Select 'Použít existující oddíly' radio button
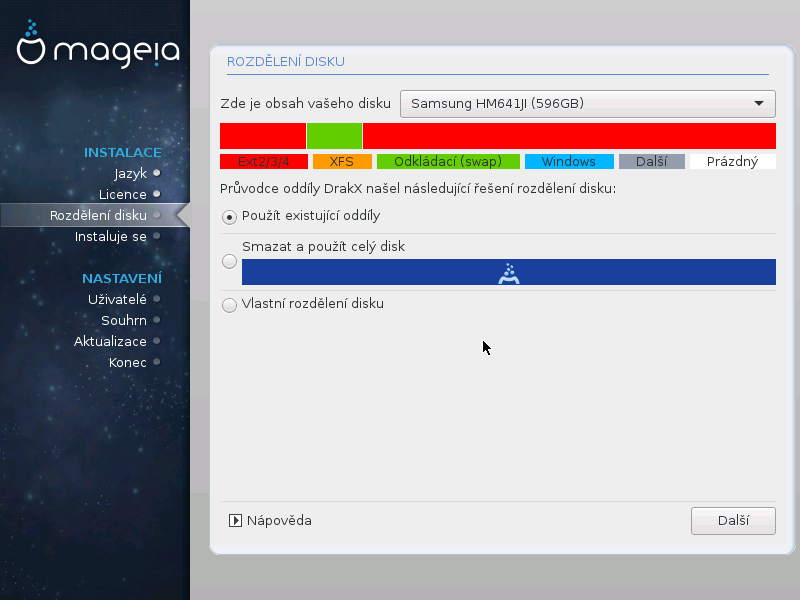The width and height of the screenshot is (800, 600). point(230,217)
